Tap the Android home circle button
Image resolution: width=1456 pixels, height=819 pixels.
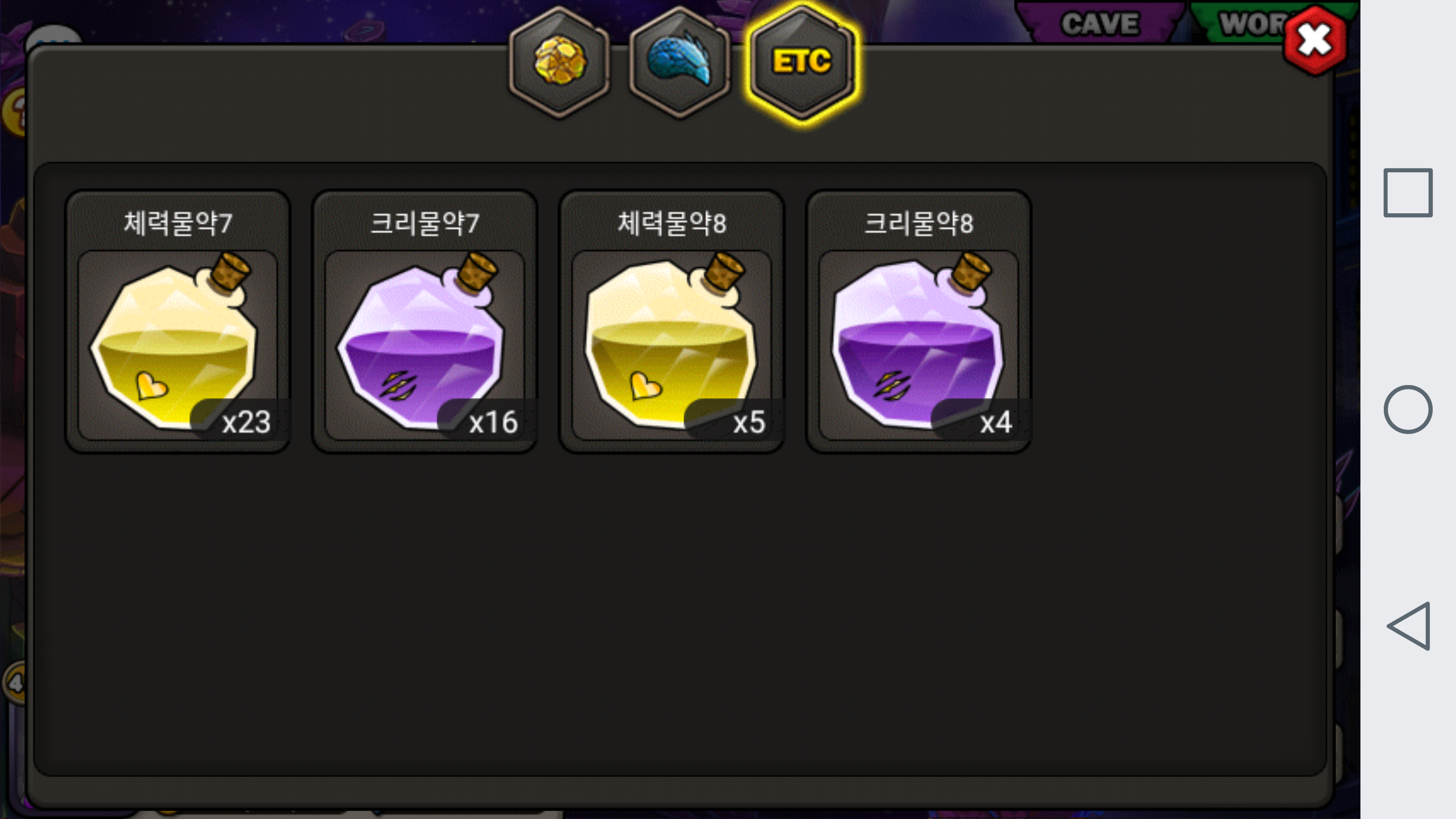click(1408, 409)
